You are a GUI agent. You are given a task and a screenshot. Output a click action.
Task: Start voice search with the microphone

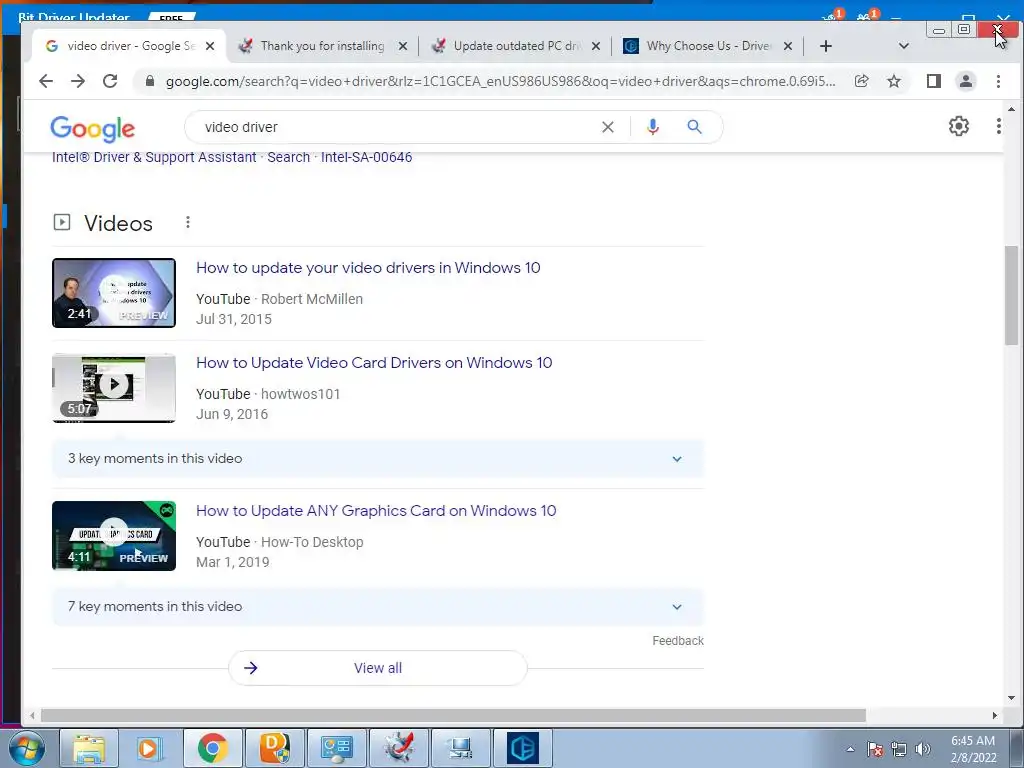[652, 127]
